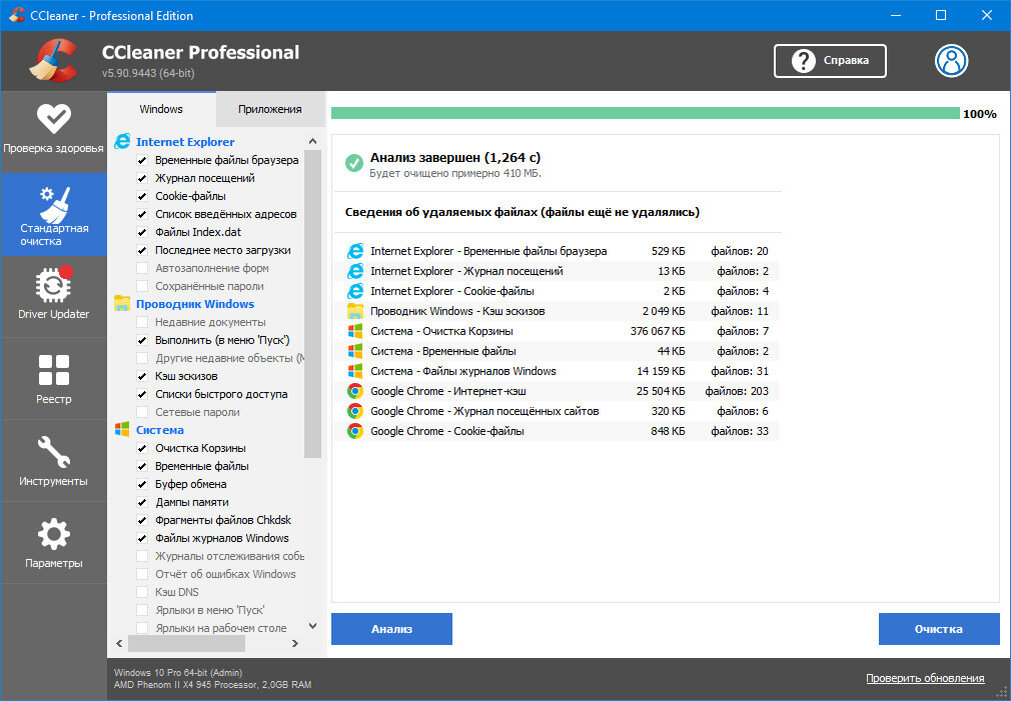
Task: Select Google Chrome - Интернет-кэш row text
Action: pyautogui.click(x=448, y=391)
